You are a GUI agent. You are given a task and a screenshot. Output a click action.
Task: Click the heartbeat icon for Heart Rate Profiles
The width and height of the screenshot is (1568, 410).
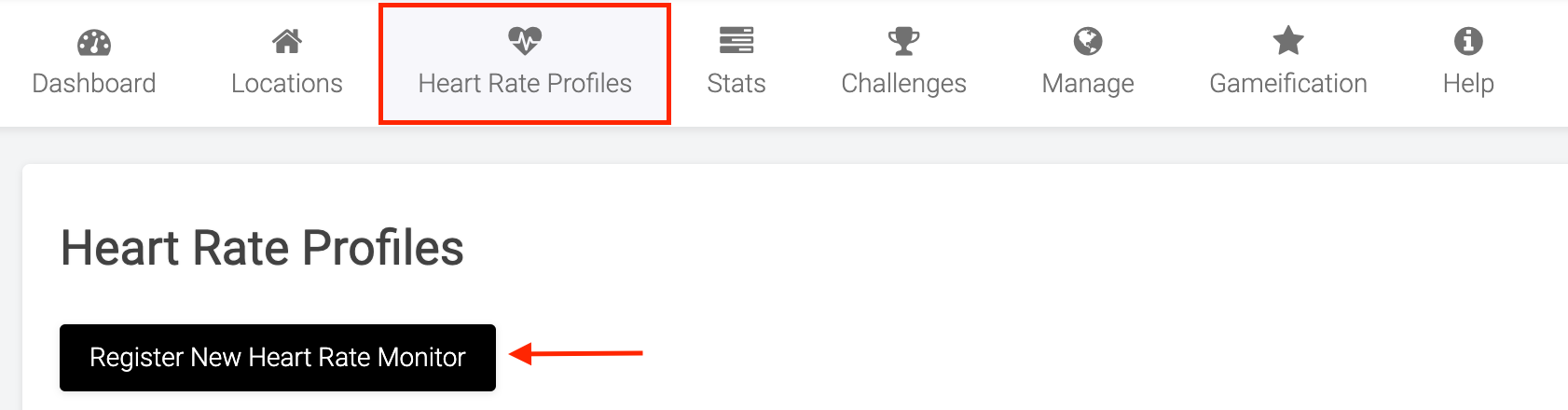[x=525, y=41]
